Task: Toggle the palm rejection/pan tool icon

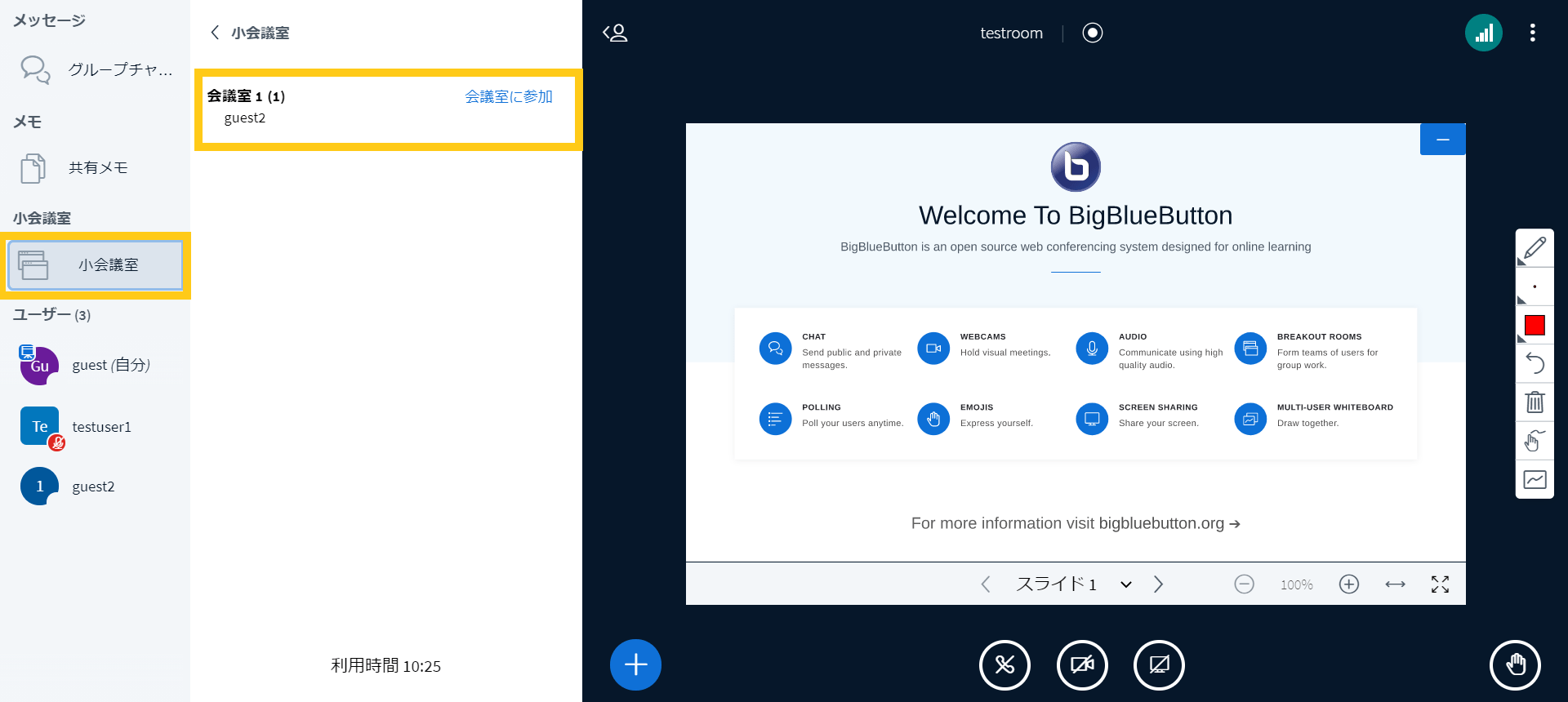Action: click(1535, 441)
